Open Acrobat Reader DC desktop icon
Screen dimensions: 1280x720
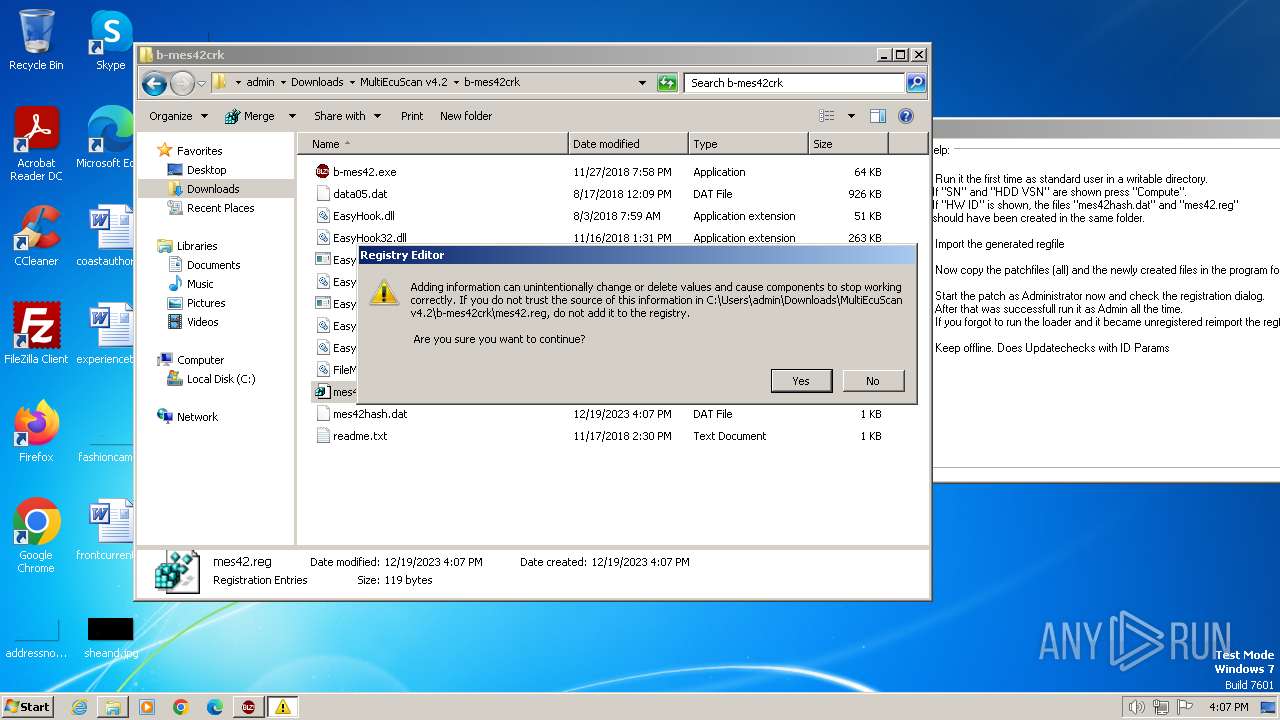(x=36, y=144)
